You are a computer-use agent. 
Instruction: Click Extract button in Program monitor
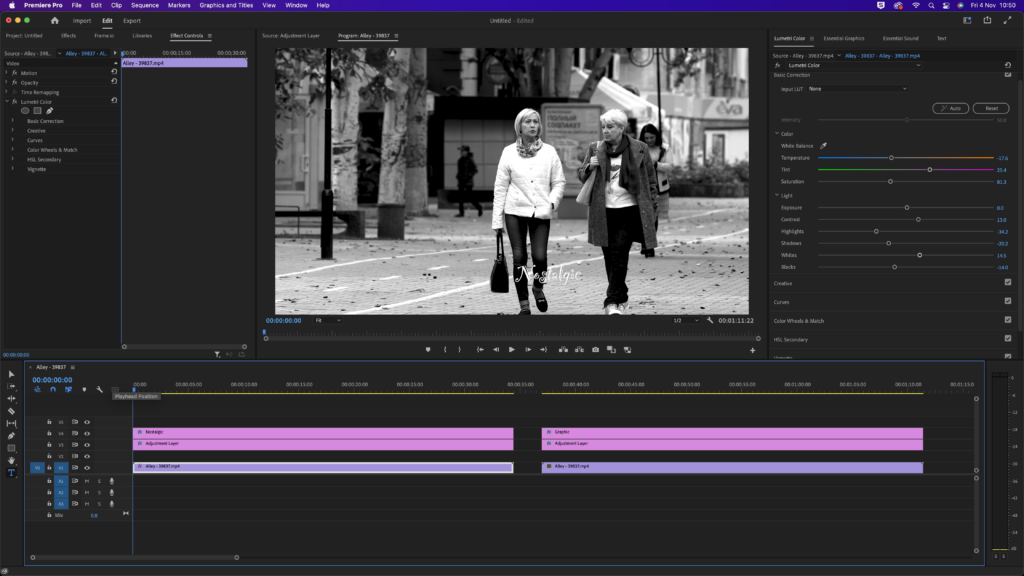click(x=579, y=349)
